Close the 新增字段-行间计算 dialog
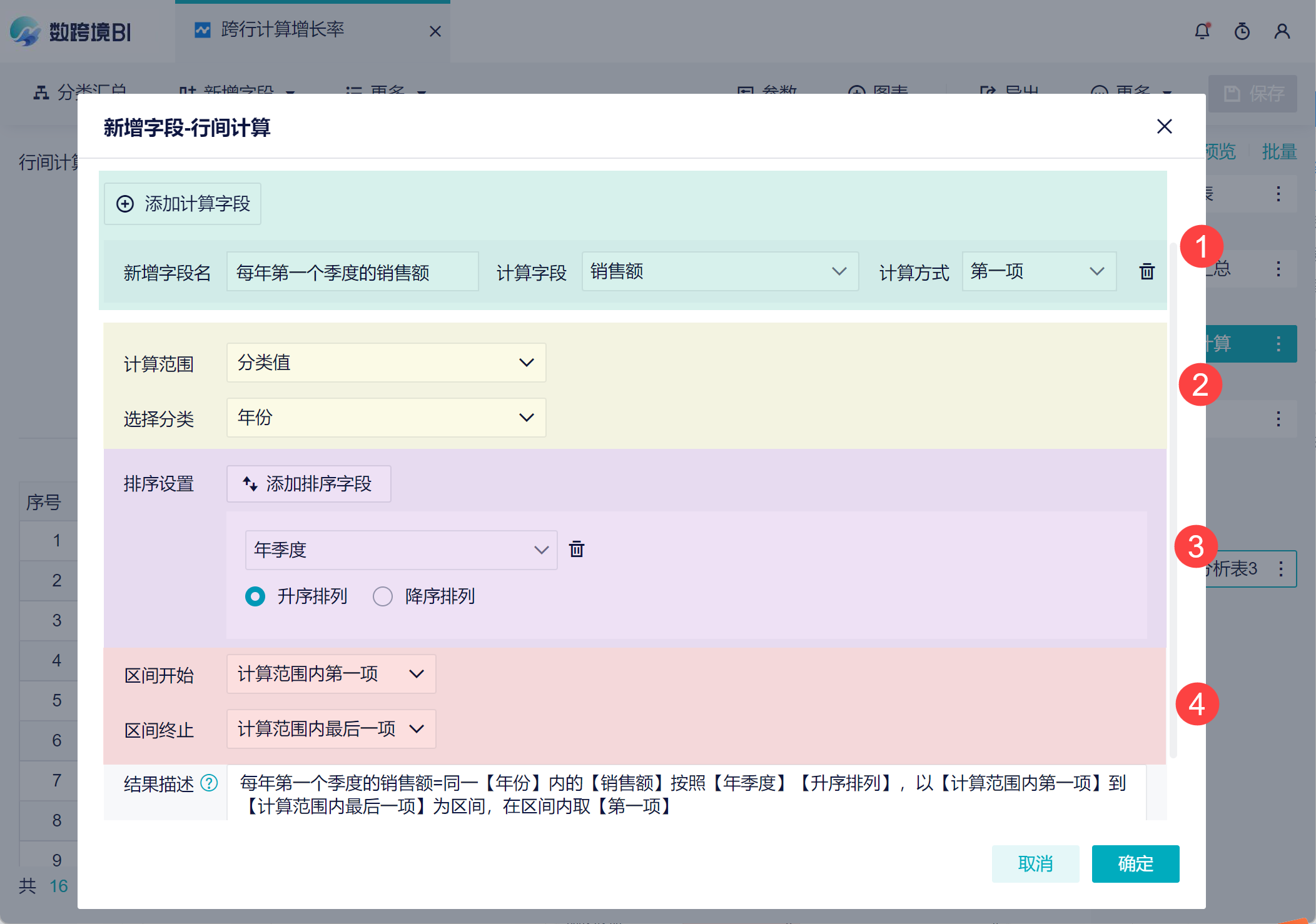The width and height of the screenshot is (1316, 924). tap(1164, 126)
